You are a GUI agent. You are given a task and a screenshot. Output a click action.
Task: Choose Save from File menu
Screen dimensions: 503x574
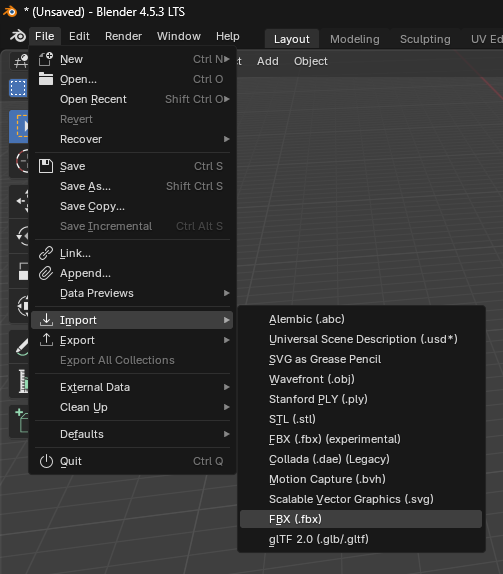click(x=132, y=166)
